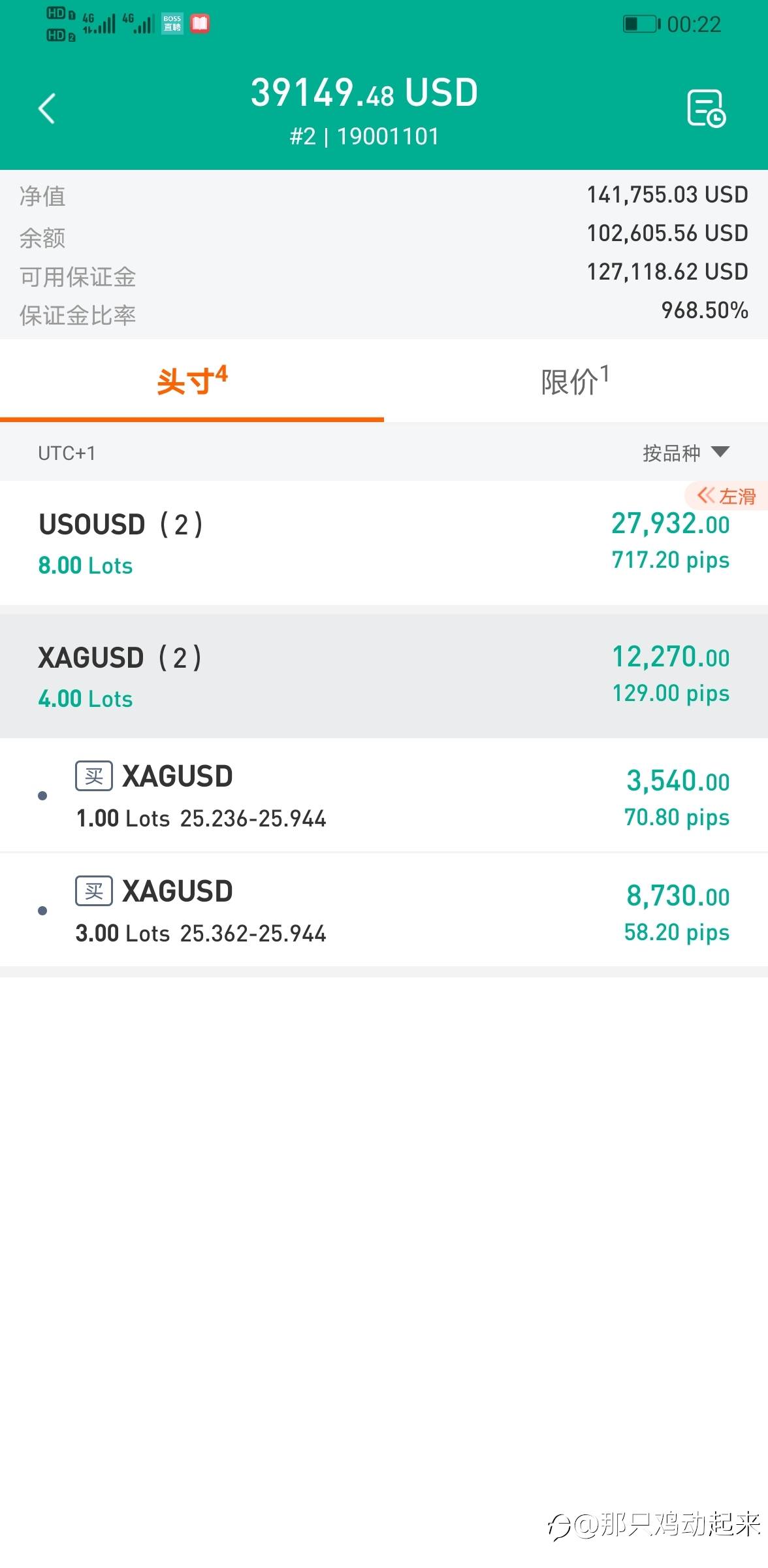This screenshot has height=1568, width=768.
Task: Switch to the limit orders tab
Action: point(575,381)
